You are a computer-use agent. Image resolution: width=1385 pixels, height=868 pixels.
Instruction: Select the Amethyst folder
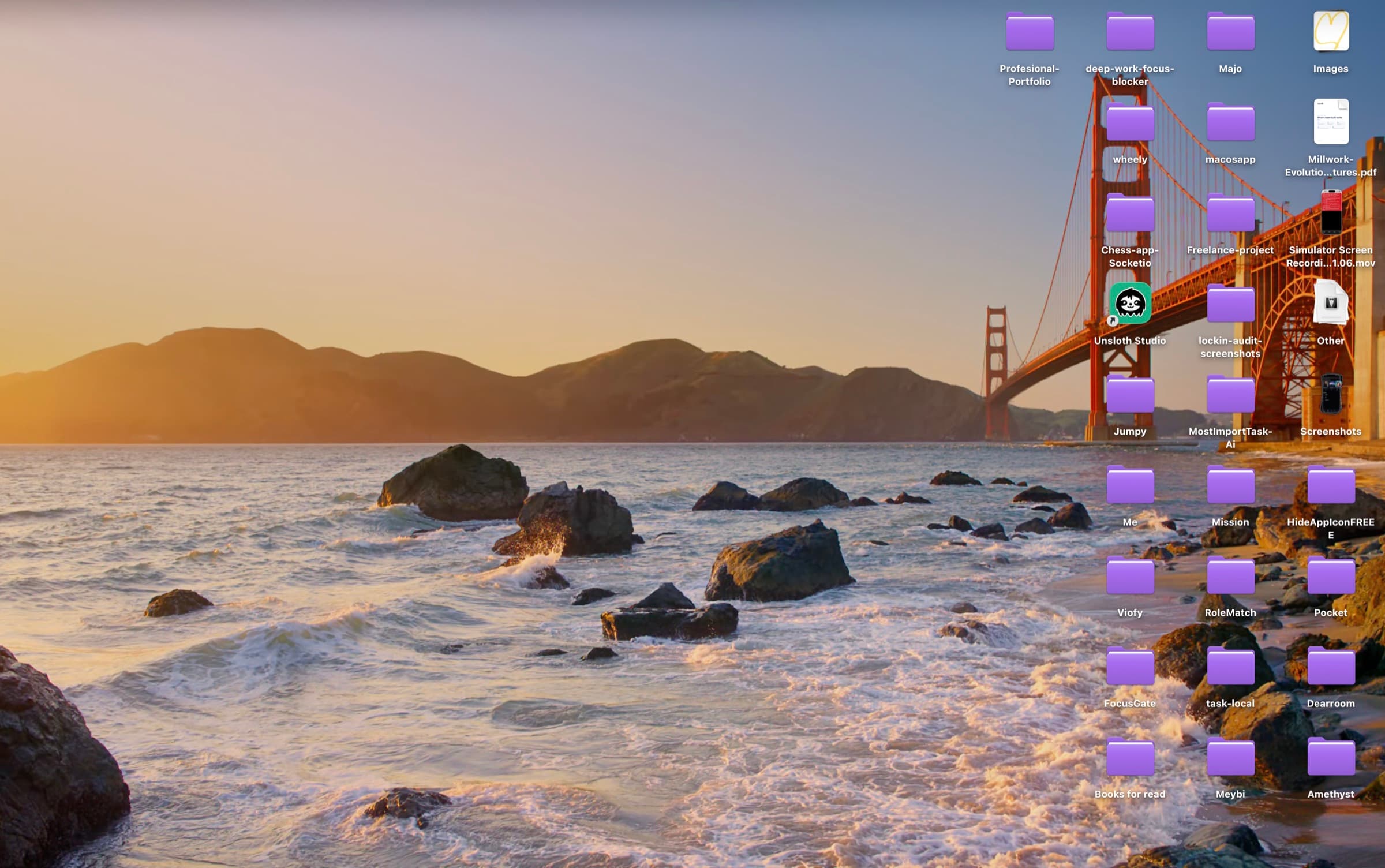[x=1331, y=757]
